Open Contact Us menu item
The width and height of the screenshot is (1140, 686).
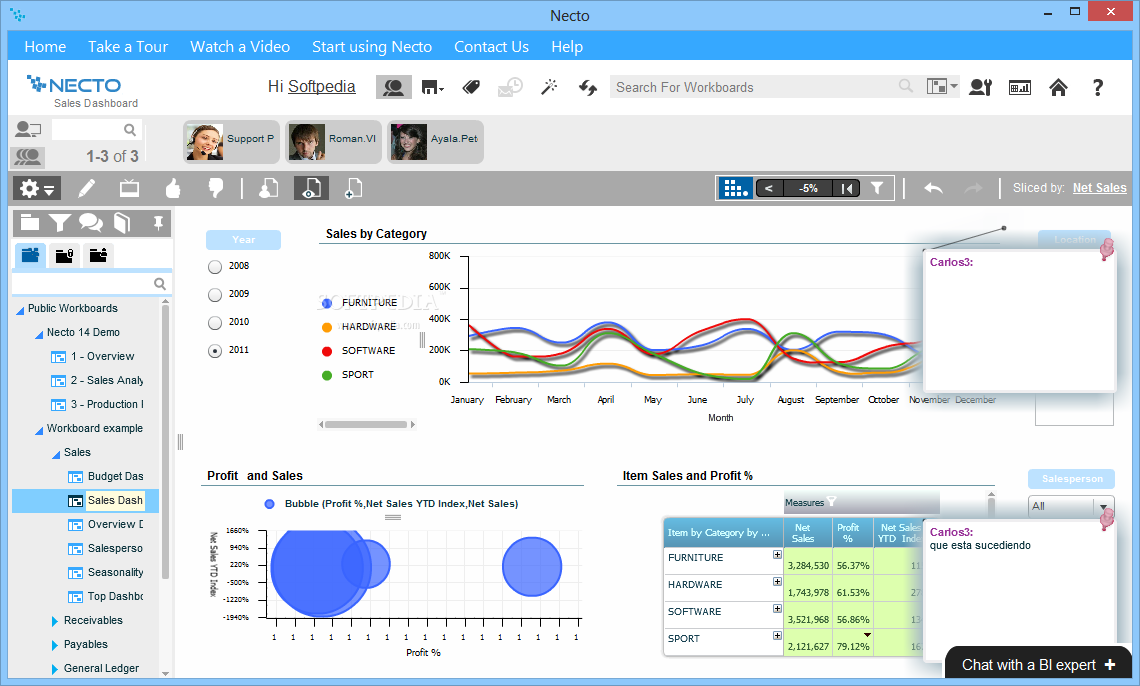tap(491, 47)
